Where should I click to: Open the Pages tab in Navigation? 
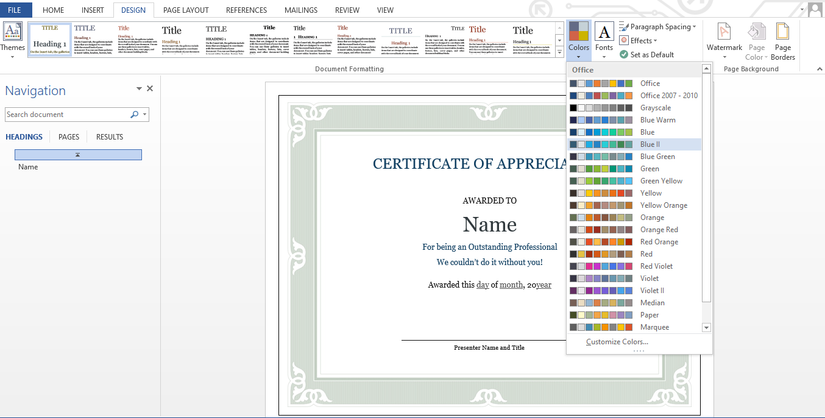point(69,137)
